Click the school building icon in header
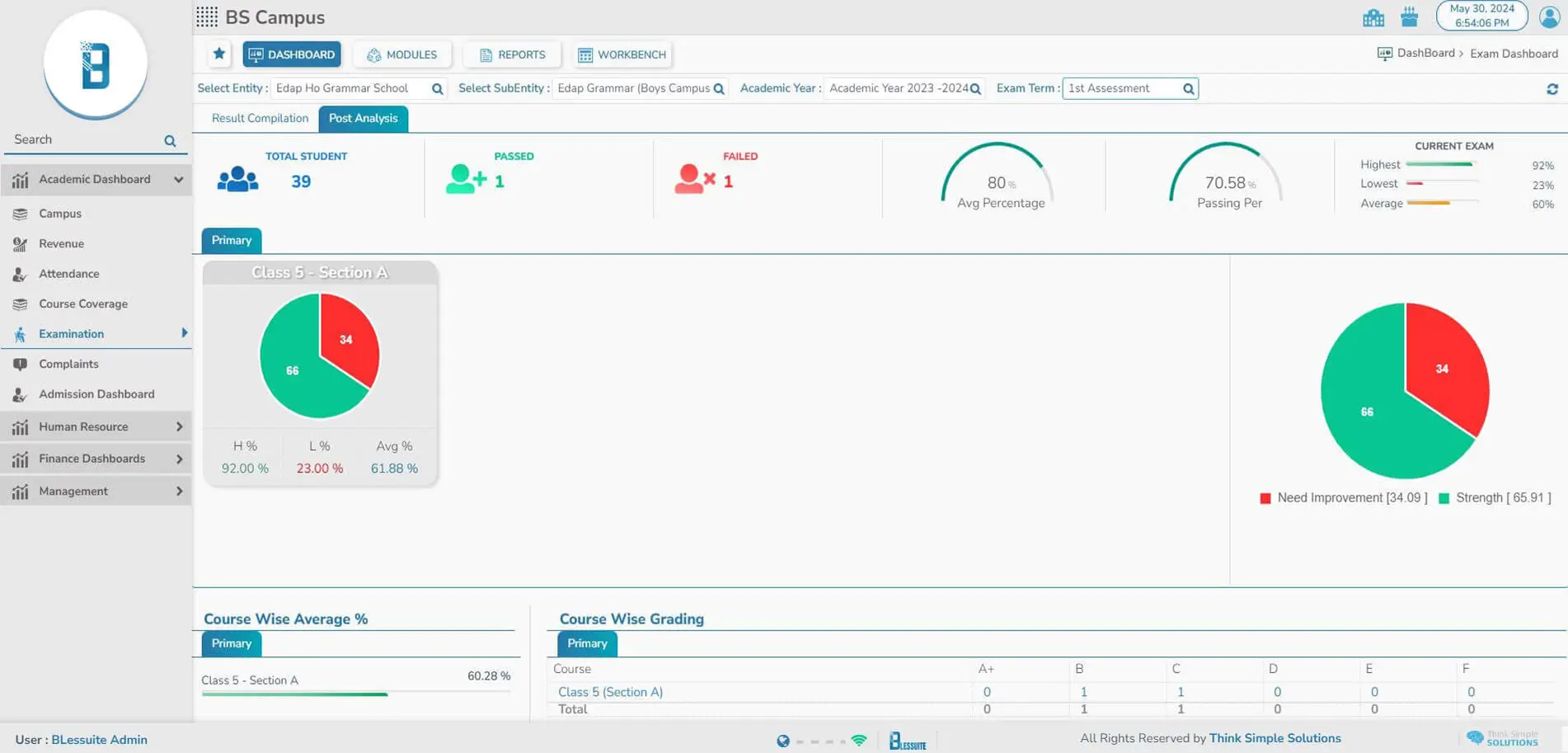1568x753 pixels. click(1373, 17)
